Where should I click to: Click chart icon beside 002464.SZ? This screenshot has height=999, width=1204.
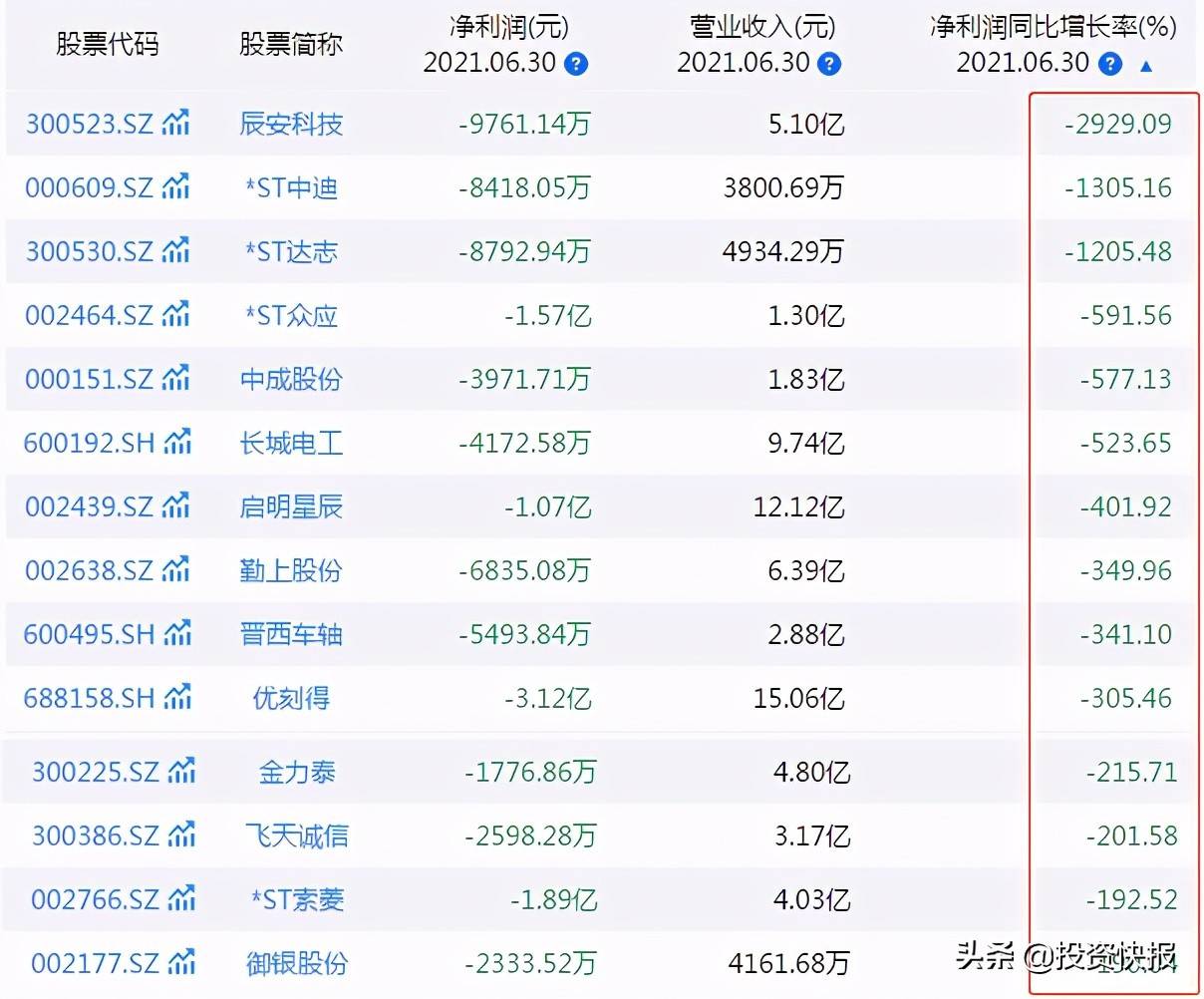(176, 315)
